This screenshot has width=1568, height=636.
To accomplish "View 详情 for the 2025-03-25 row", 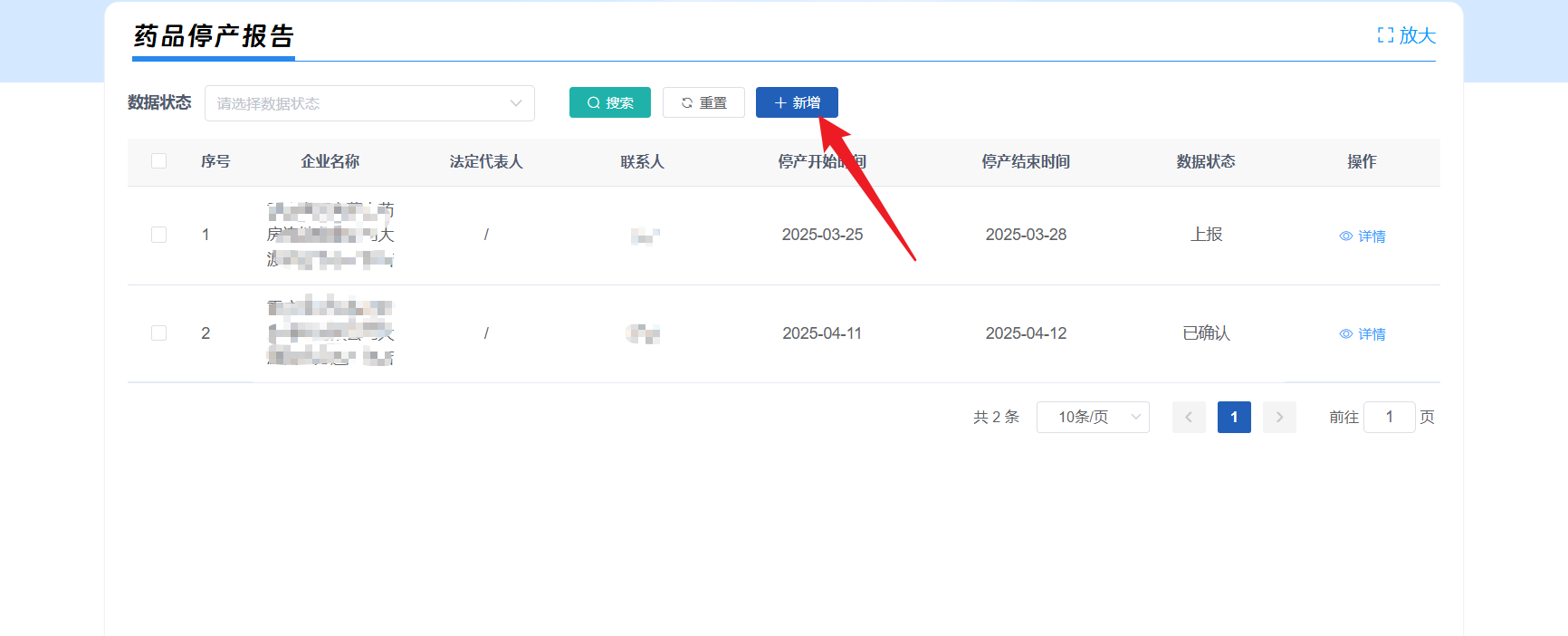I will tap(1362, 236).
